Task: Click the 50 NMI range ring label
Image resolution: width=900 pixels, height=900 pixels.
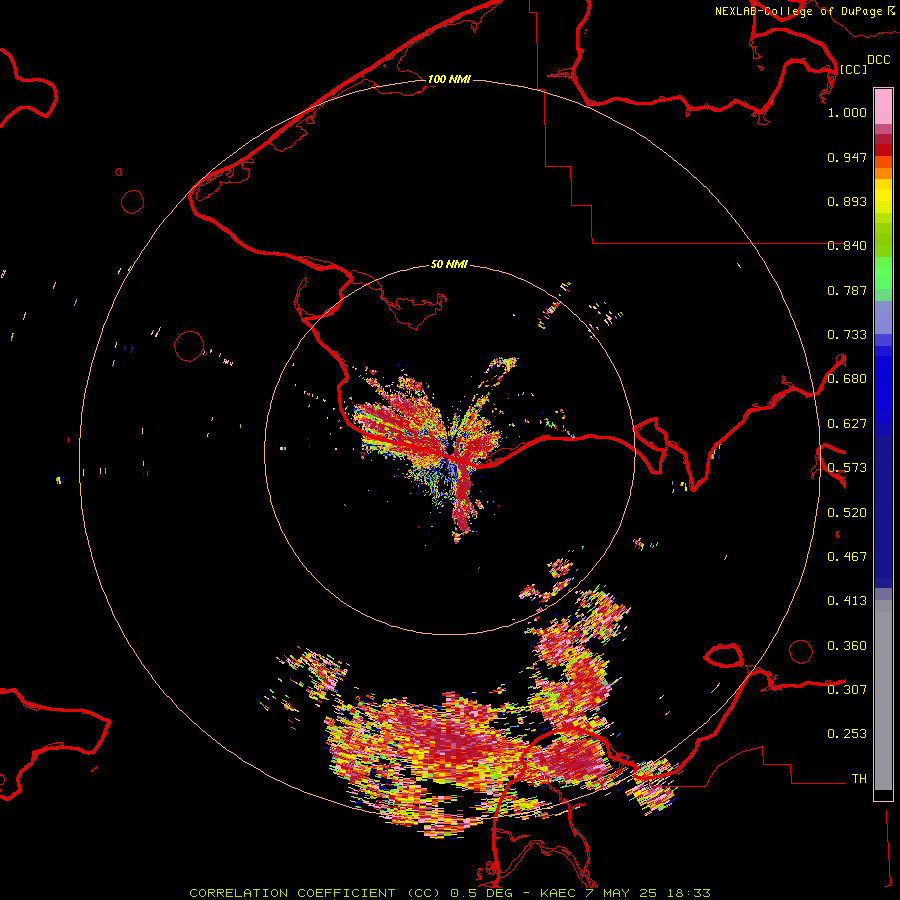Action: pyautogui.click(x=449, y=265)
